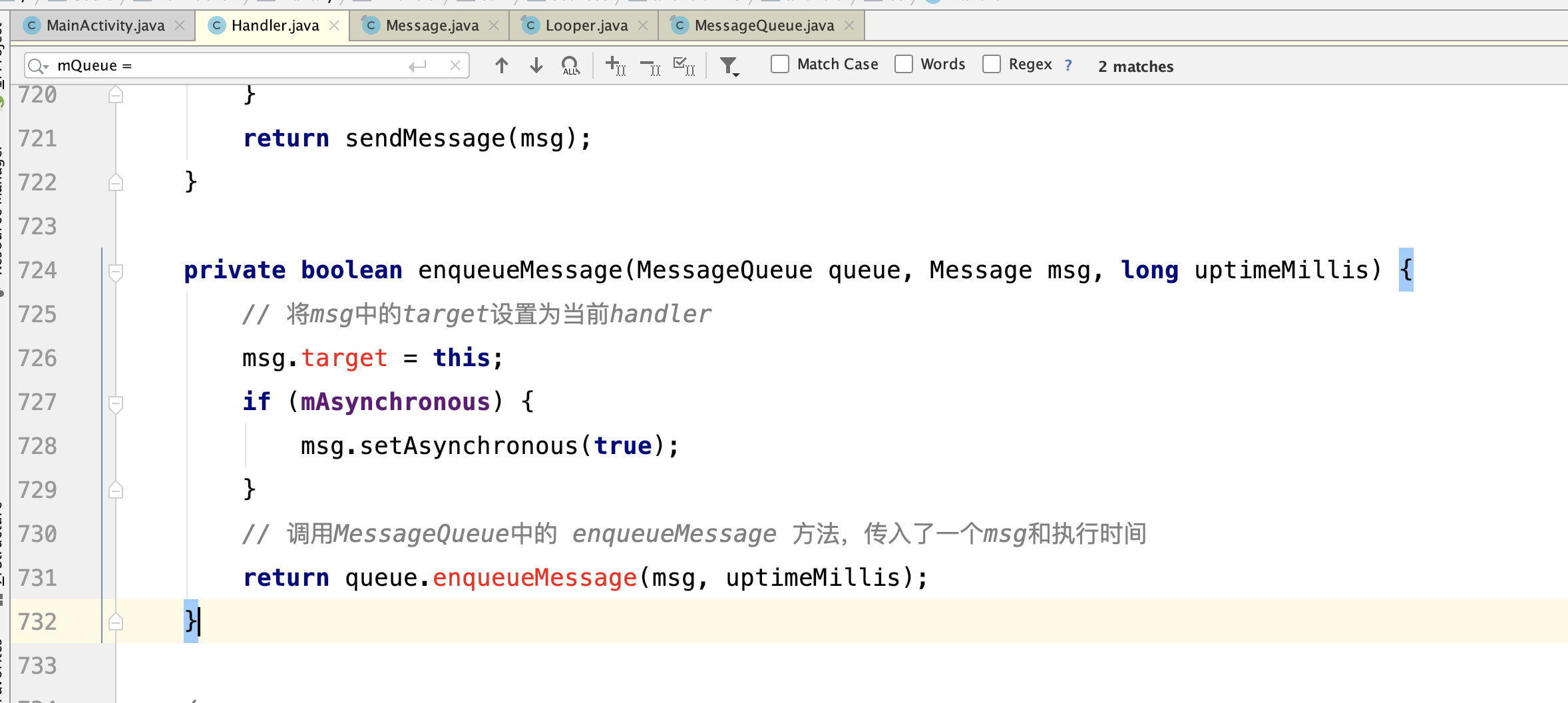1568x703 pixels.
Task: Open search history via the magnifier icon
Action: click(x=39, y=65)
